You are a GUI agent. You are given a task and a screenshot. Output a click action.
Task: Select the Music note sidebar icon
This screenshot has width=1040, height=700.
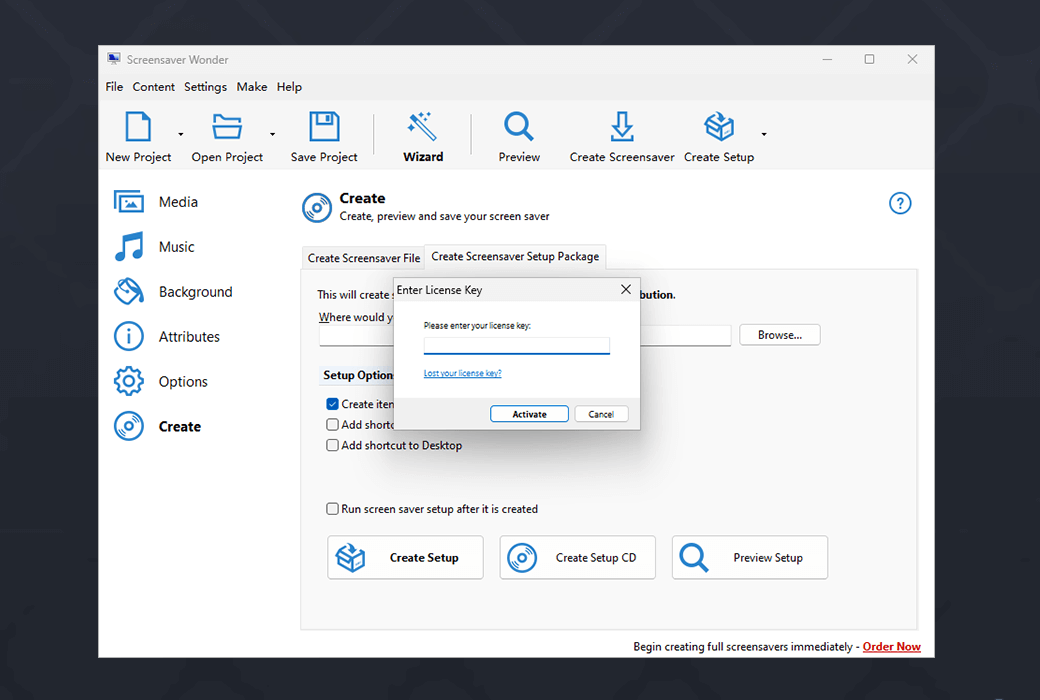(129, 247)
